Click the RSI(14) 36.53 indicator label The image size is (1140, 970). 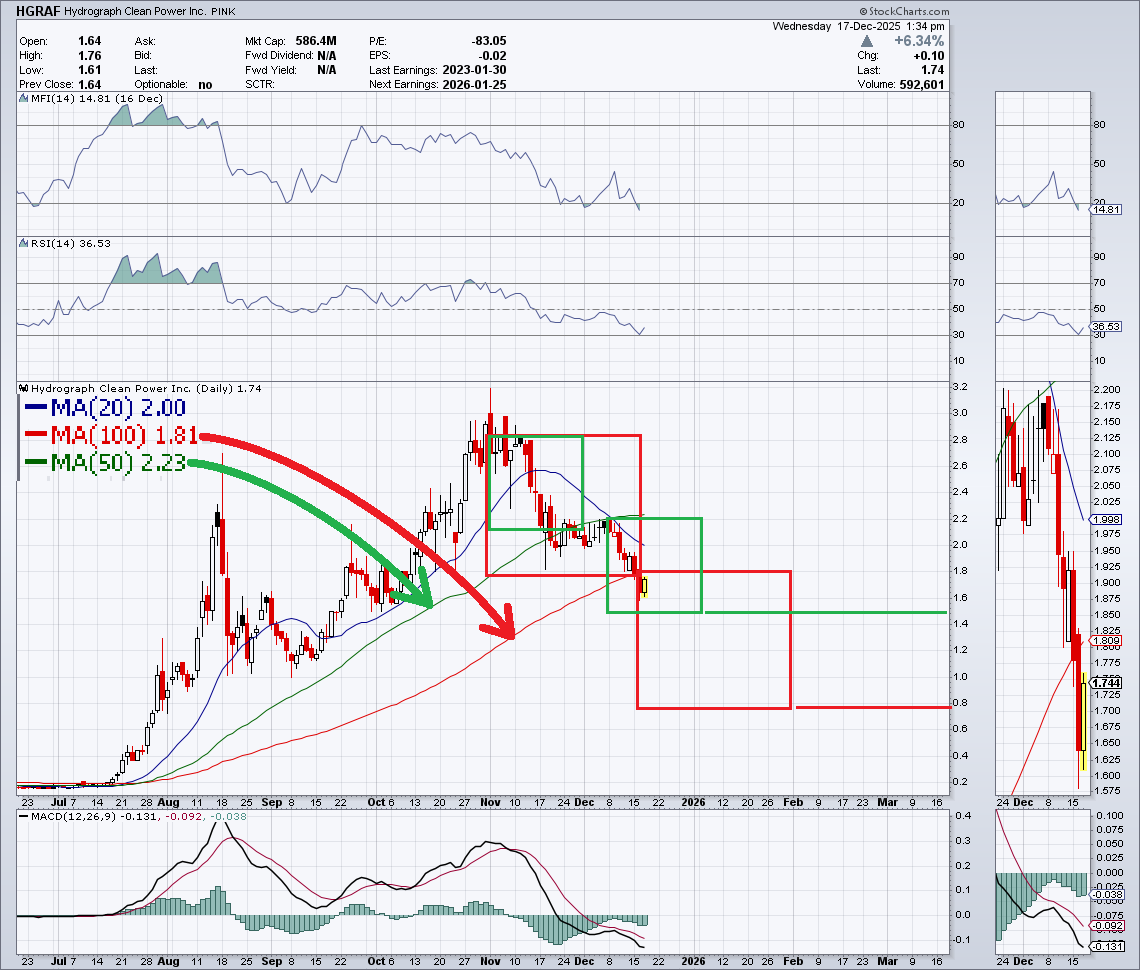[71, 244]
